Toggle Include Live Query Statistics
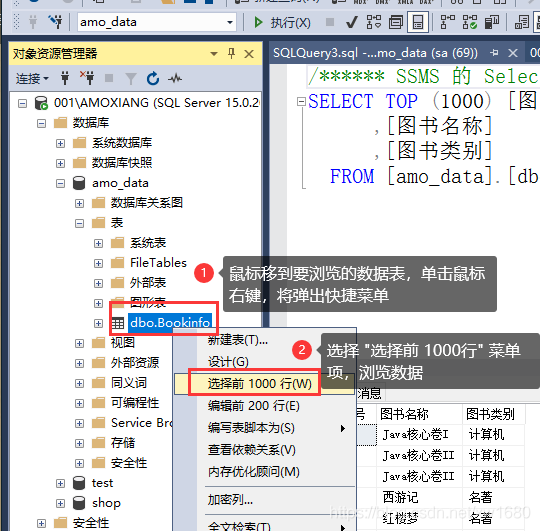The height and width of the screenshot is (531, 540). (470, 22)
